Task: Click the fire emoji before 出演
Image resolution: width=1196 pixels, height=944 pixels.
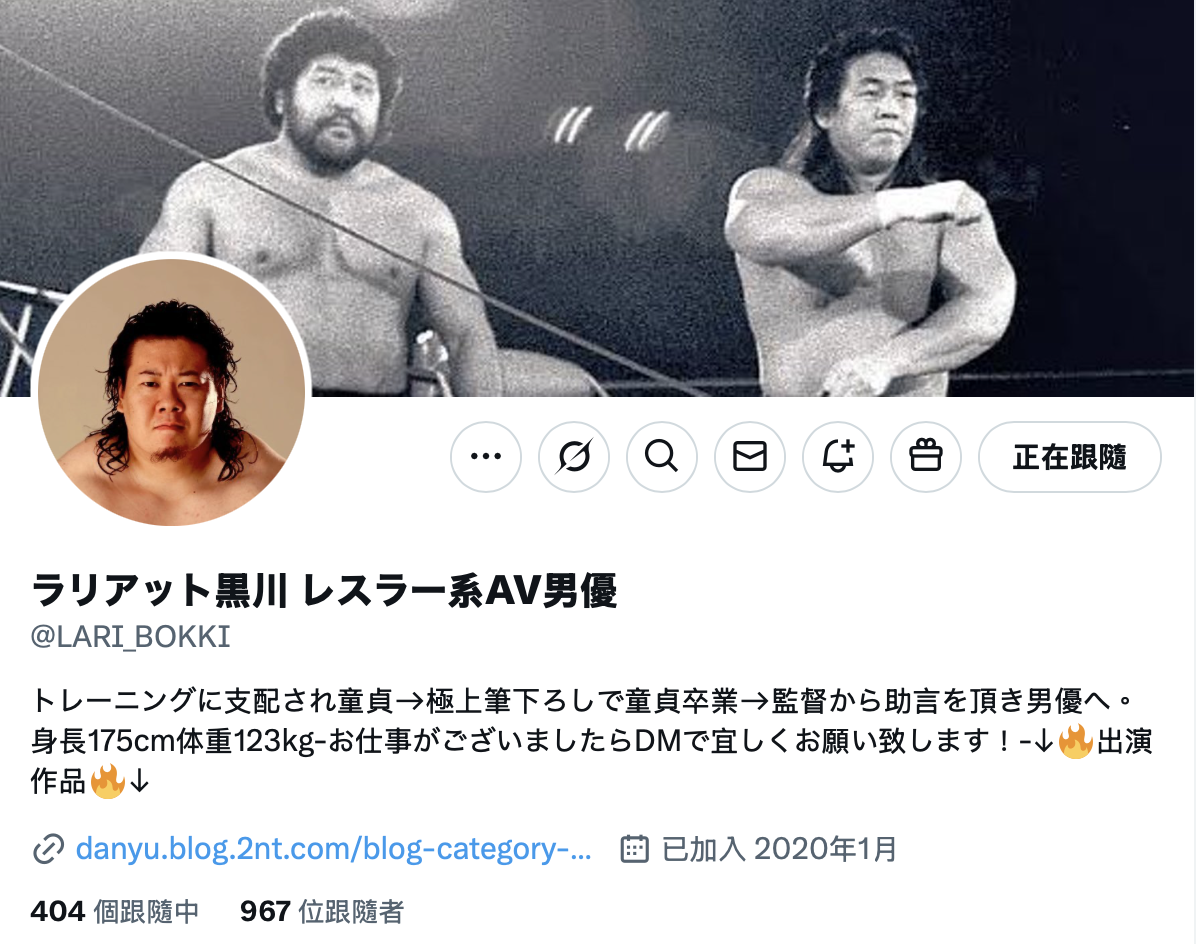Action: pyautogui.click(x=1075, y=741)
